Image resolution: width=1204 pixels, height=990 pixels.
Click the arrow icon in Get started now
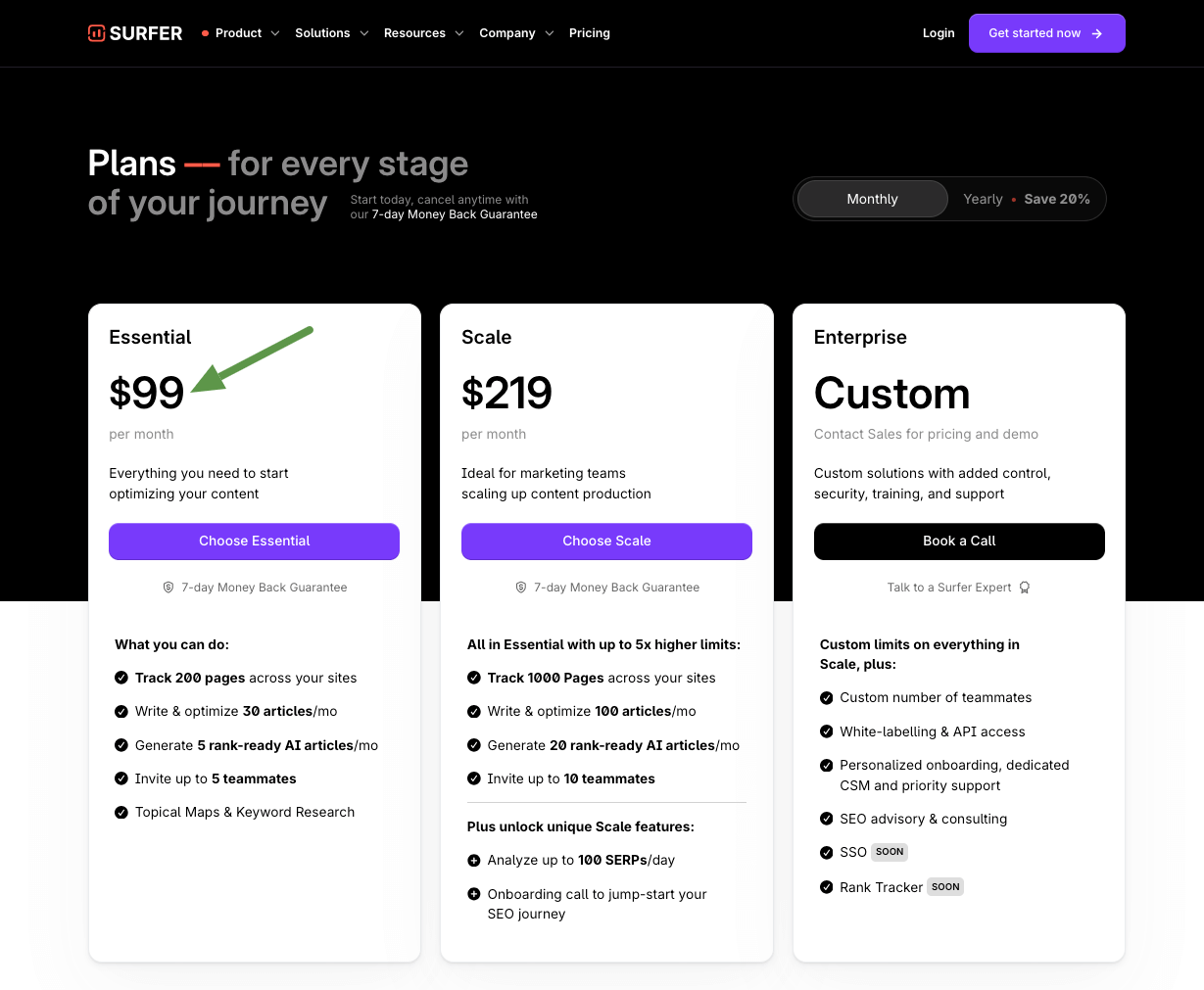tap(1097, 33)
